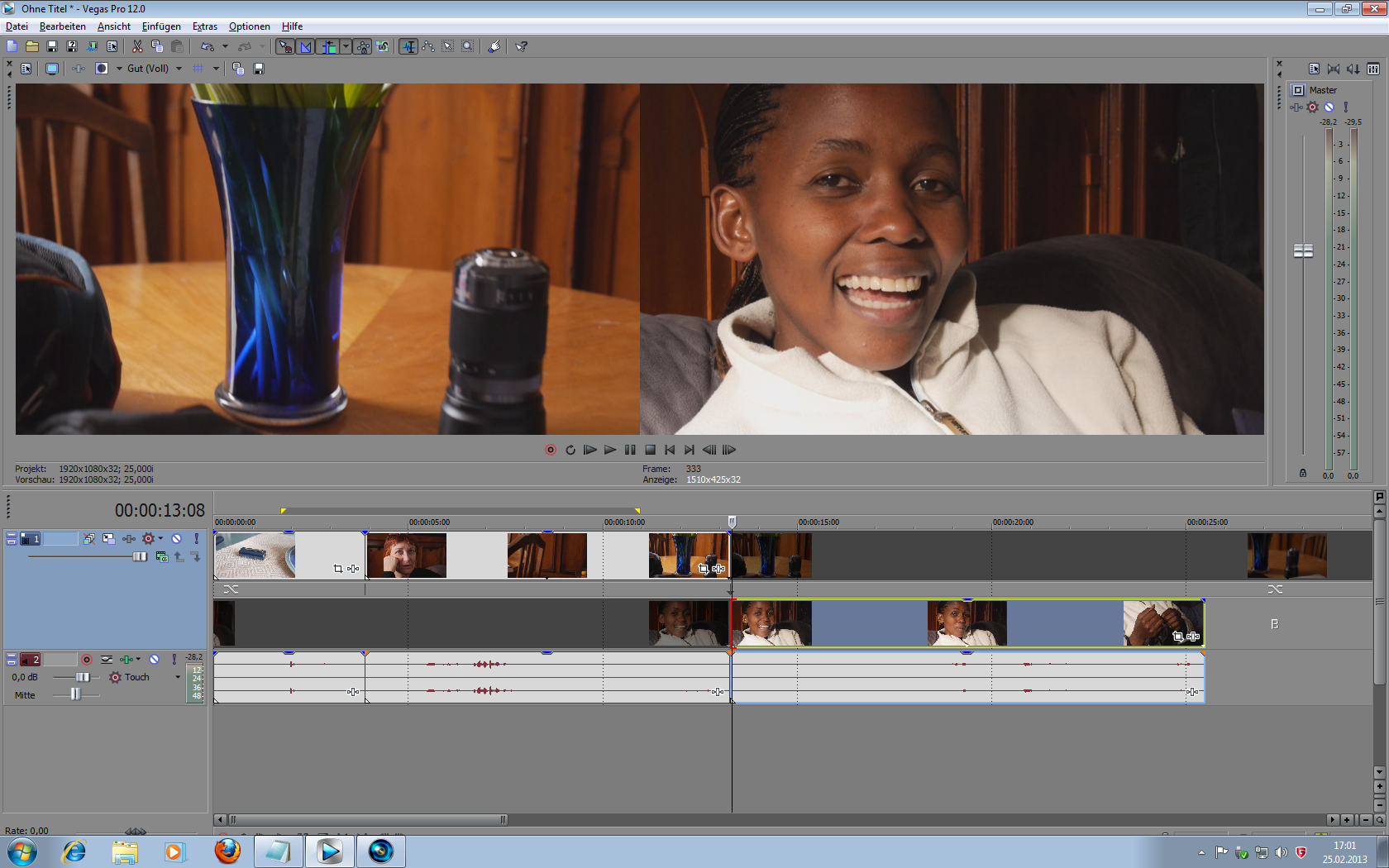Screen dimensions: 1389x868
Task: Solo audio track 2
Action: 174,660
